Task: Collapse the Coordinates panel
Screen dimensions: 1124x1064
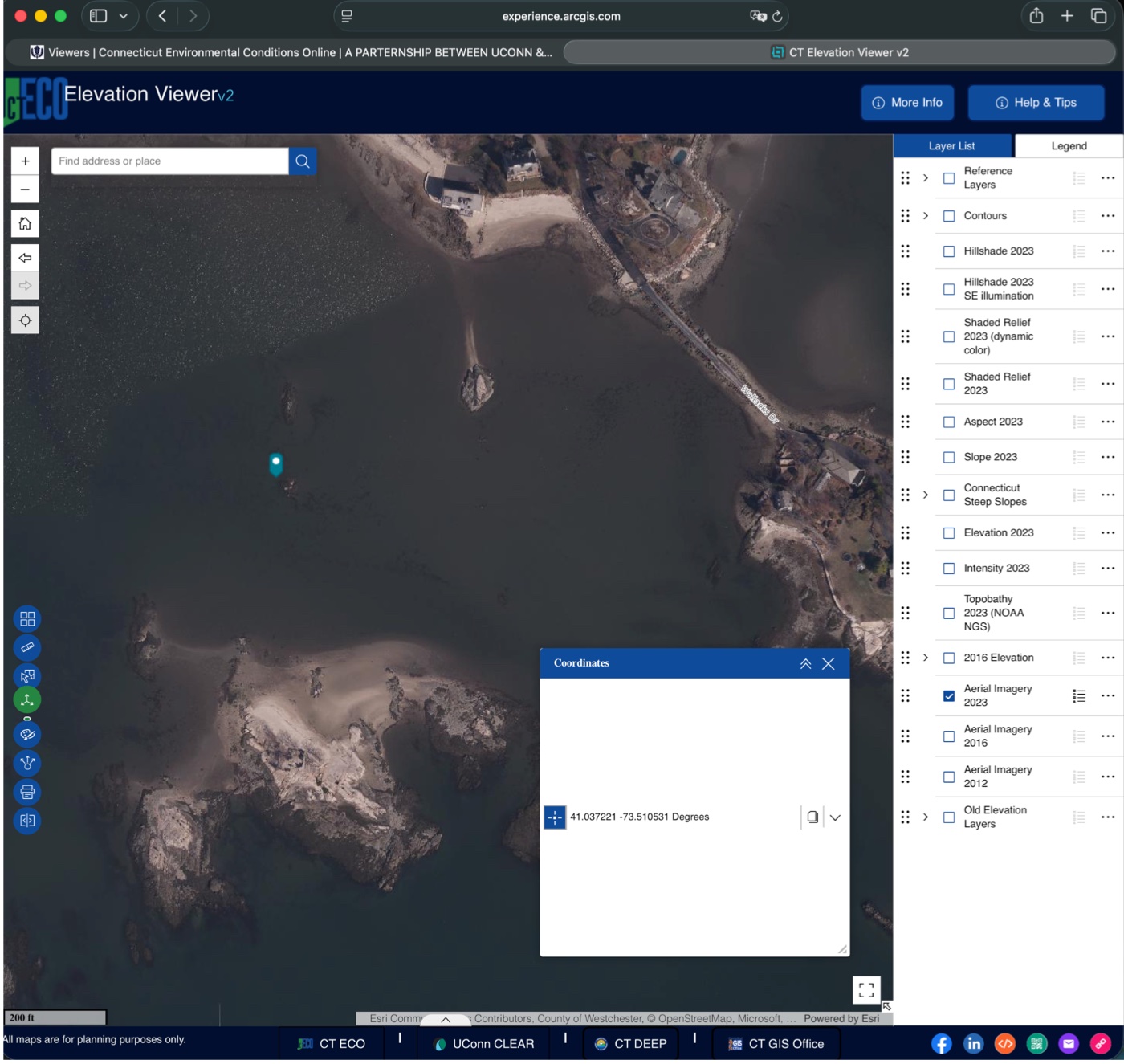Action: tap(805, 664)
